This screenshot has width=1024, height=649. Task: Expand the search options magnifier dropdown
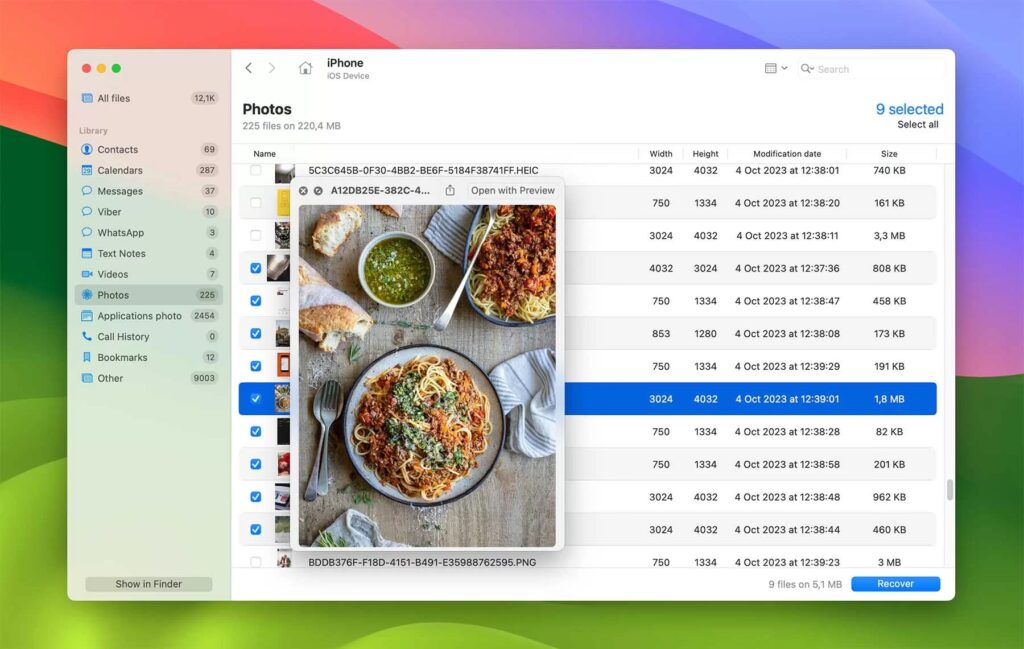click(x=807, y=69)
